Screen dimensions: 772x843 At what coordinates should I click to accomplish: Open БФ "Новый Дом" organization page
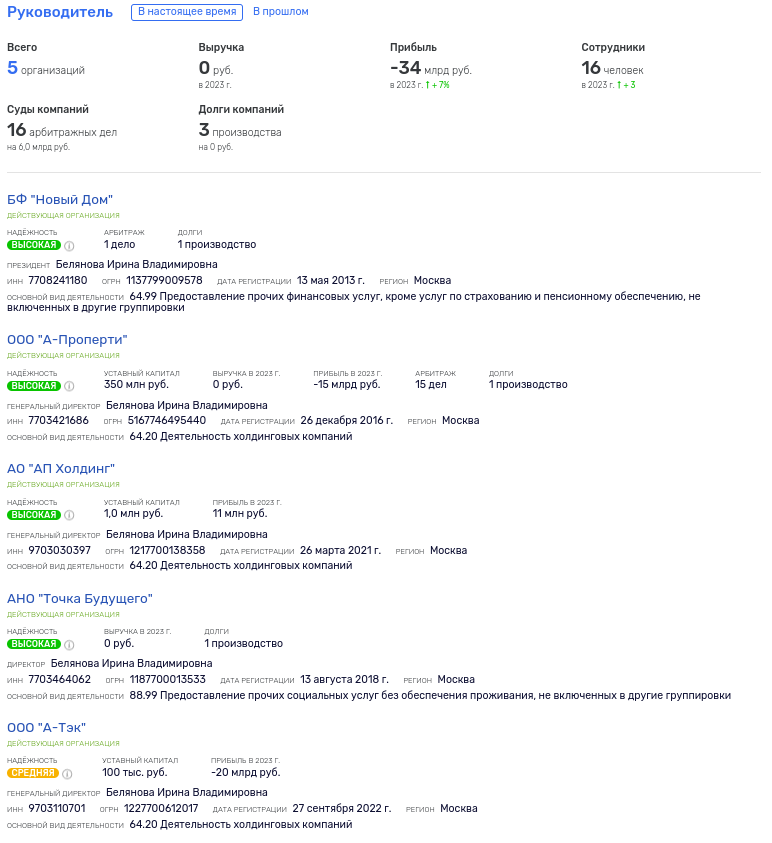60,199
